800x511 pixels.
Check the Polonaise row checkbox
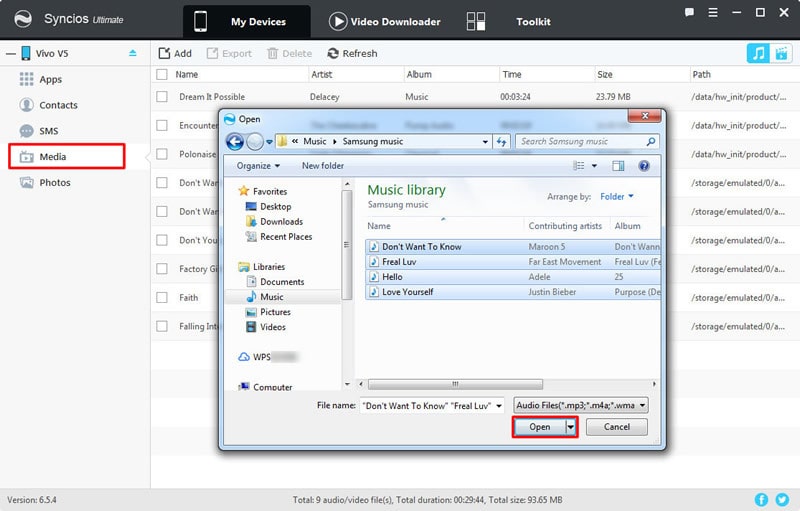tap(162, 154)
